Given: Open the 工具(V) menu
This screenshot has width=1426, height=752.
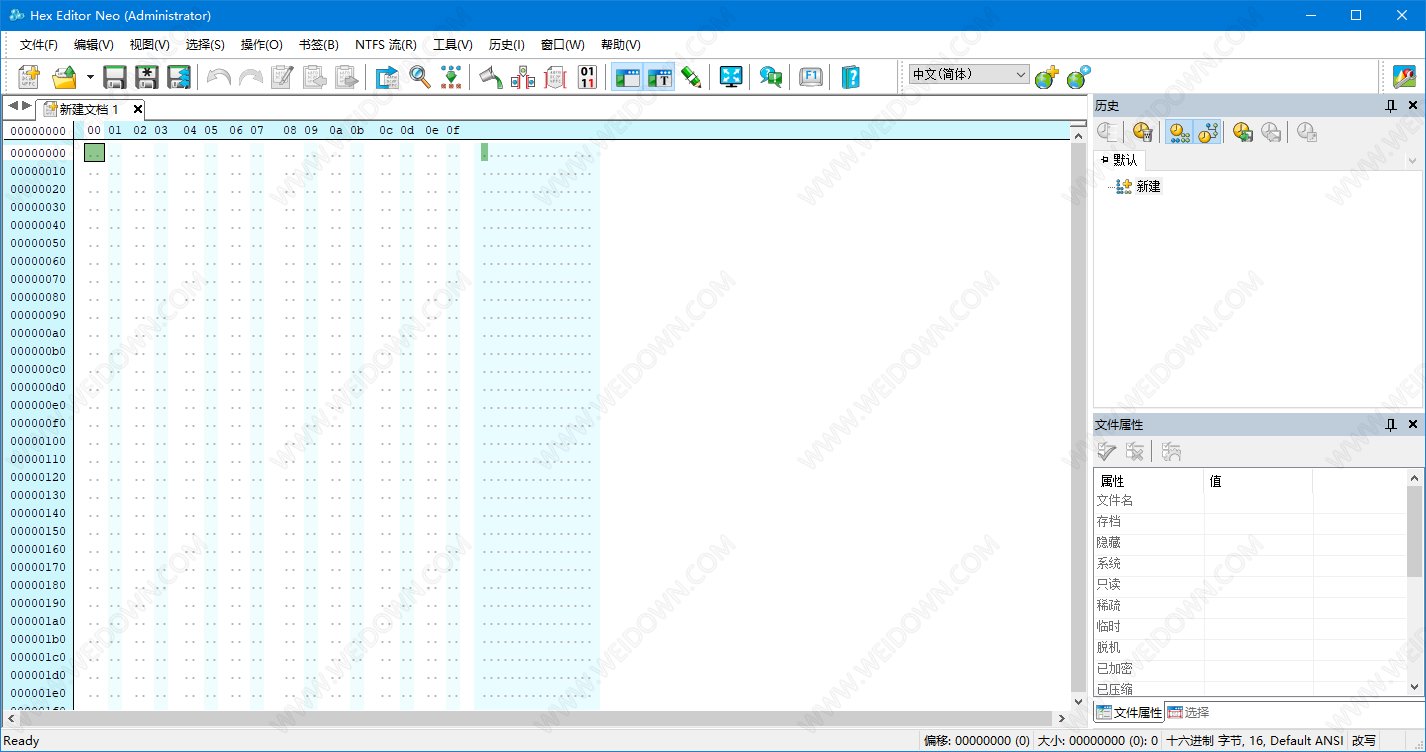Looking at the screenshot, I should (453, 45).
